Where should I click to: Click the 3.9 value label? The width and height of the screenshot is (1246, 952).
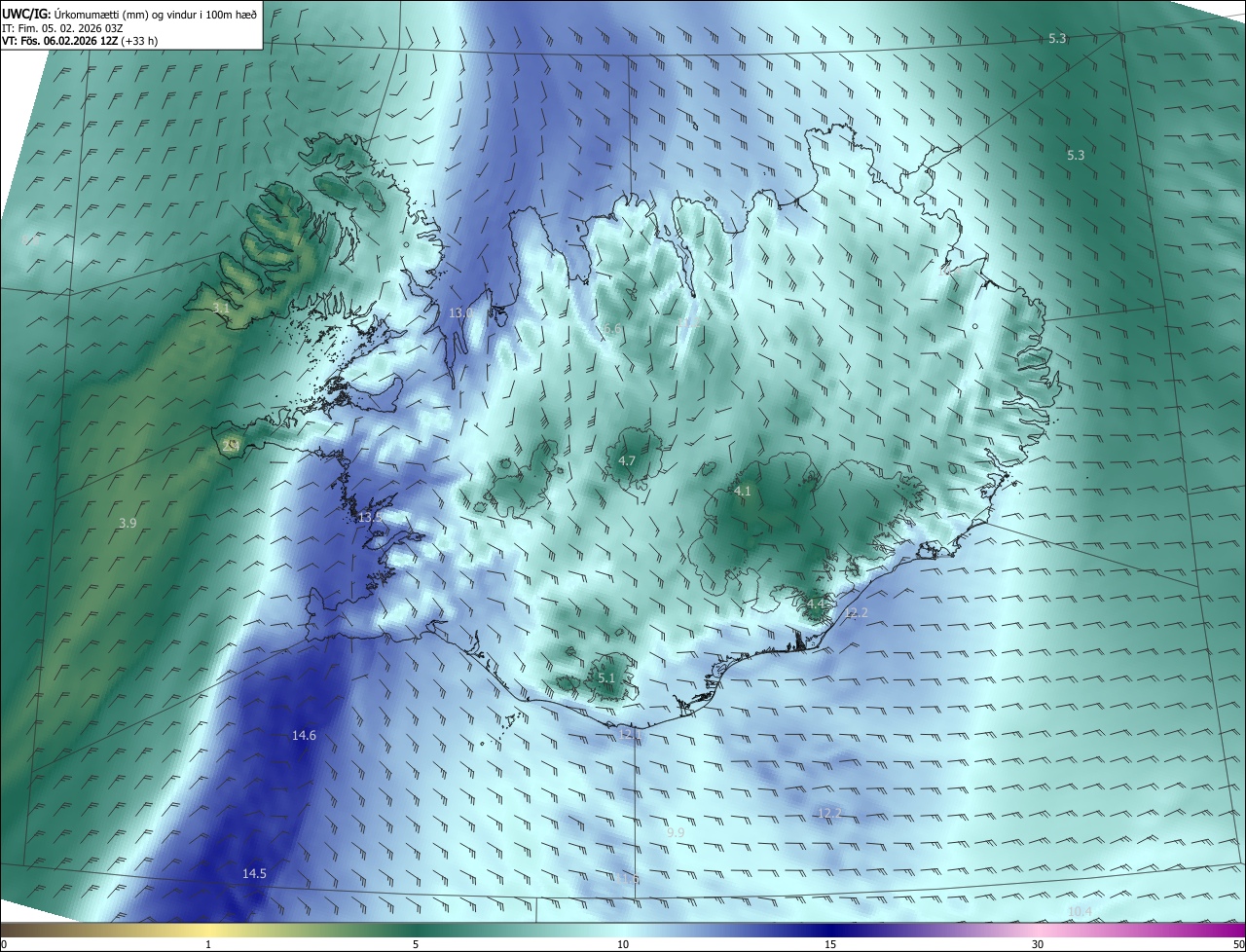click(128, 523)
